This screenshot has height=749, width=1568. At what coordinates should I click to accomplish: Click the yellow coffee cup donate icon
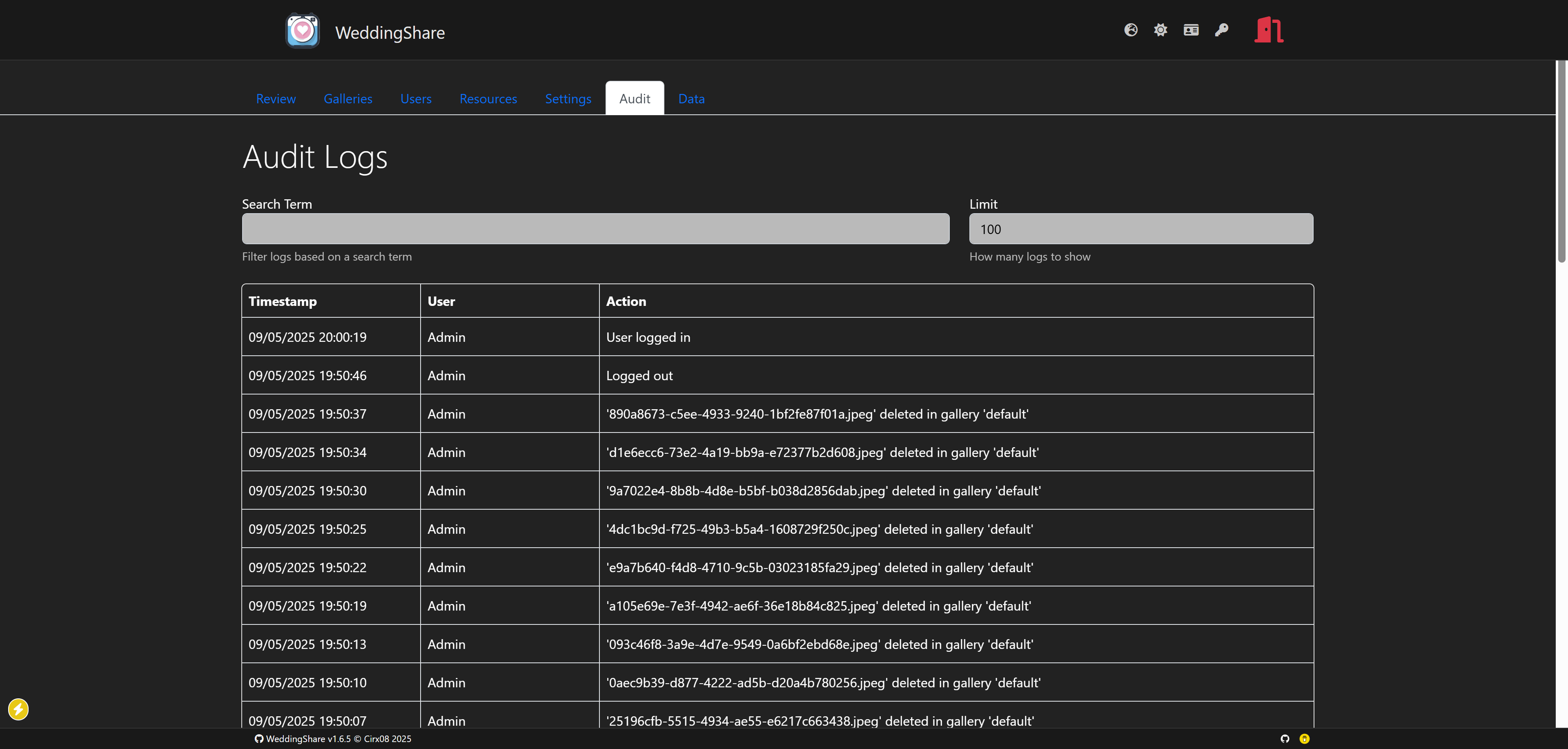(1304, 739)
